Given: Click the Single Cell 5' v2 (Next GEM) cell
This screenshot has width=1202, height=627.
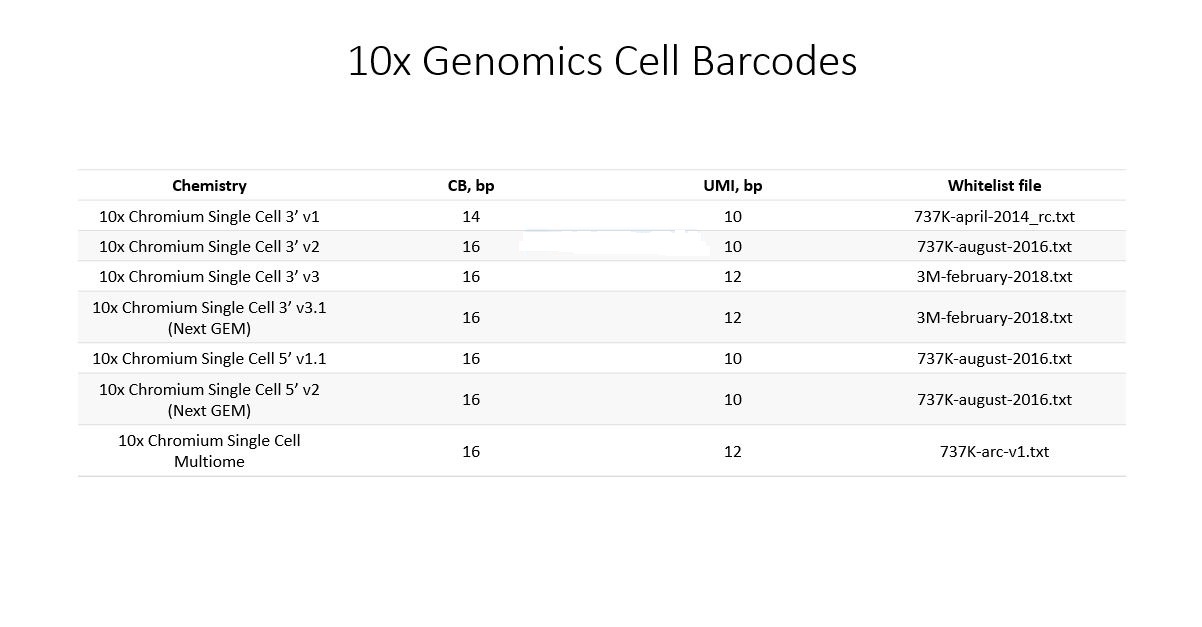Looking at the screenshot, I should tap(209, 399).
